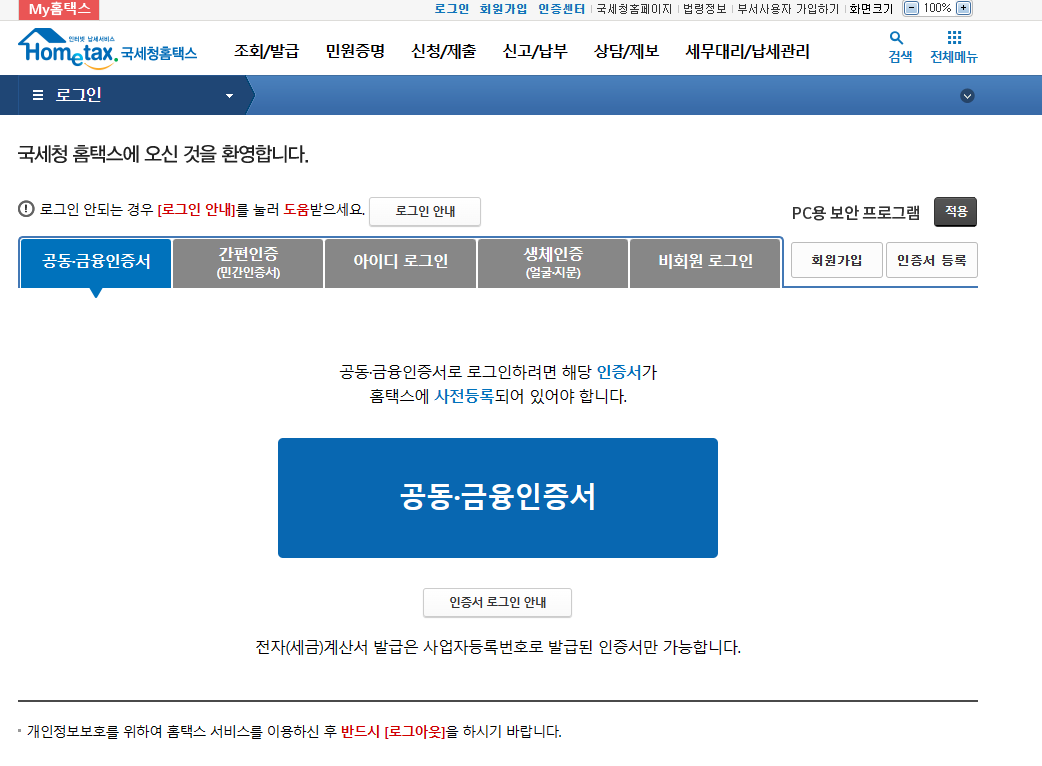Screen dimensions: 1042x766
Task: Open the 신청/제출 menu
Action: (x=443, y=51)
